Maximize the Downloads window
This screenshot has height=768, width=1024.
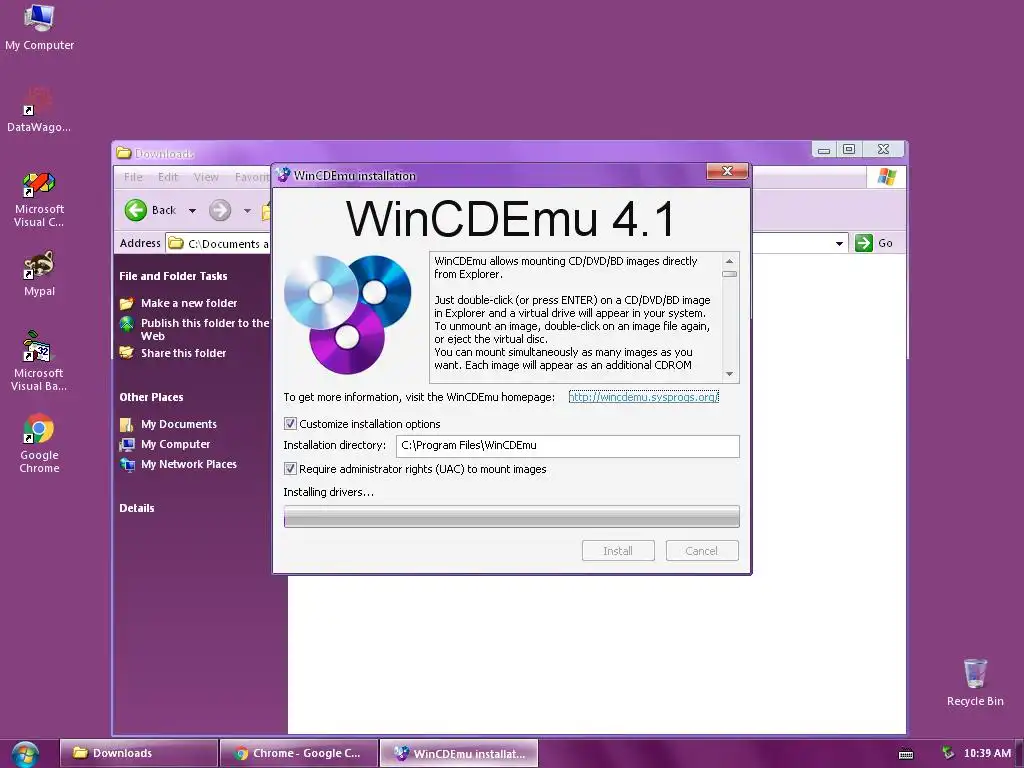click(x=848, y=150)
